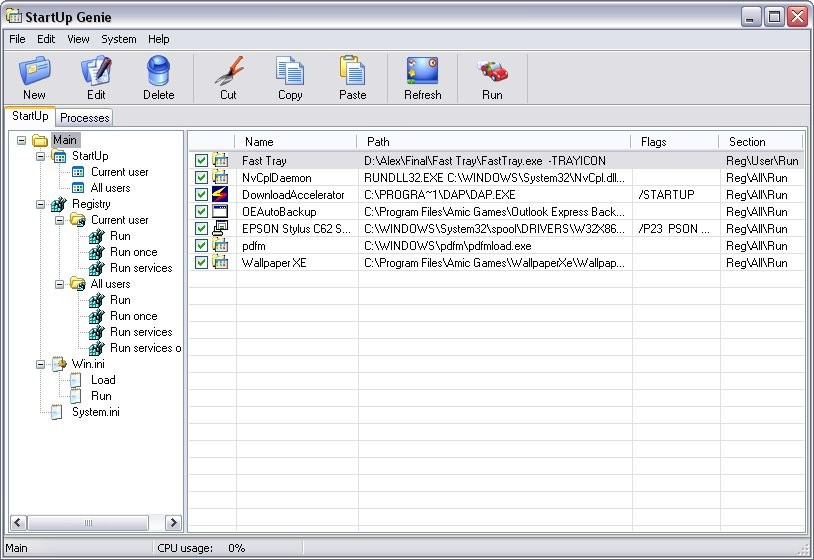Image resolution: width=814 pixels, height=560 pixels.
Task: Open the Edit menu
Action: point(46,39)
